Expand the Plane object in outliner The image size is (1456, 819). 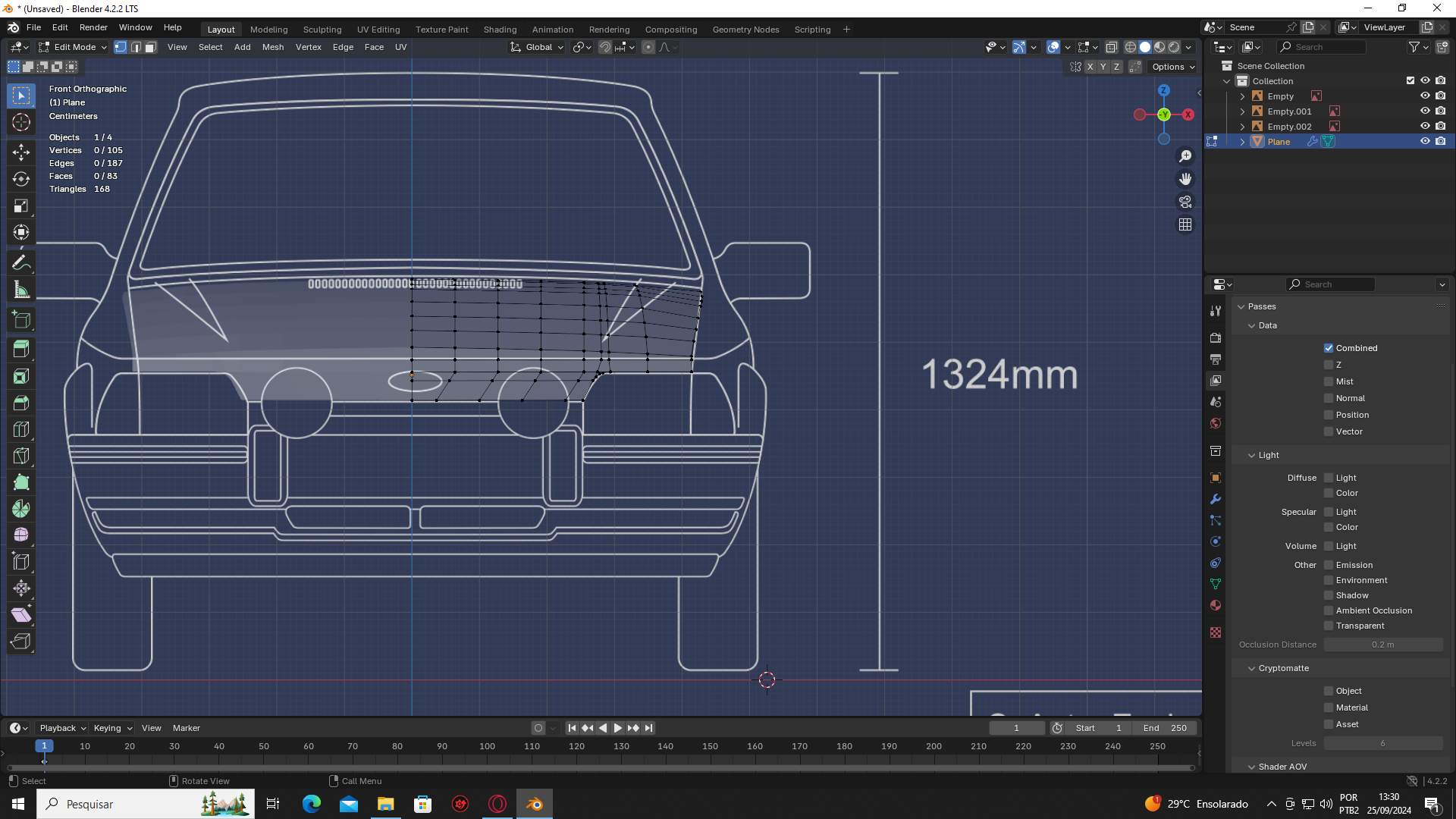(x=1242, y=142)
